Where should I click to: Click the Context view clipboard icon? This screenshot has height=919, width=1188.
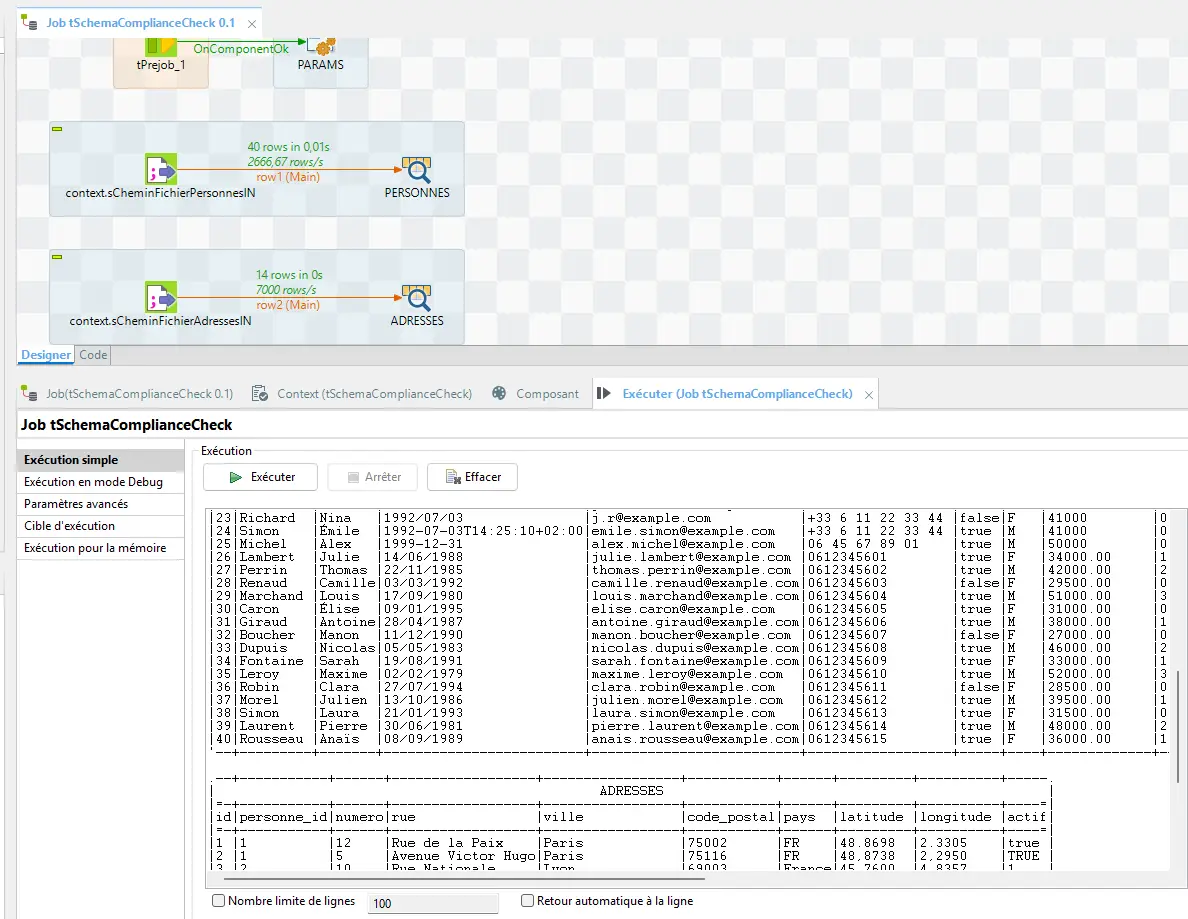(x=260, y=393)
